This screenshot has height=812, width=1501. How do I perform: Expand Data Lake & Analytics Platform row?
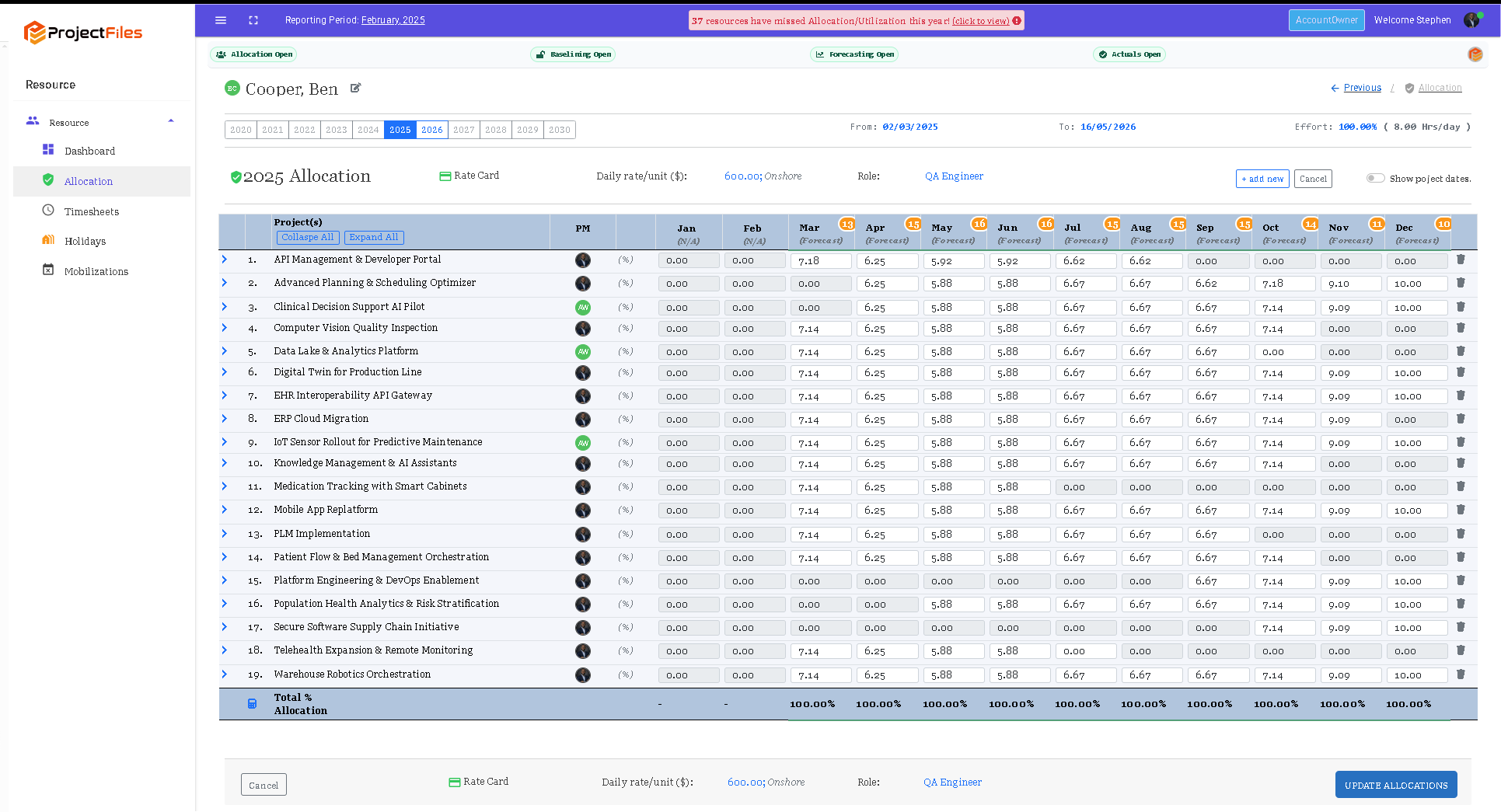pos(225,351)
